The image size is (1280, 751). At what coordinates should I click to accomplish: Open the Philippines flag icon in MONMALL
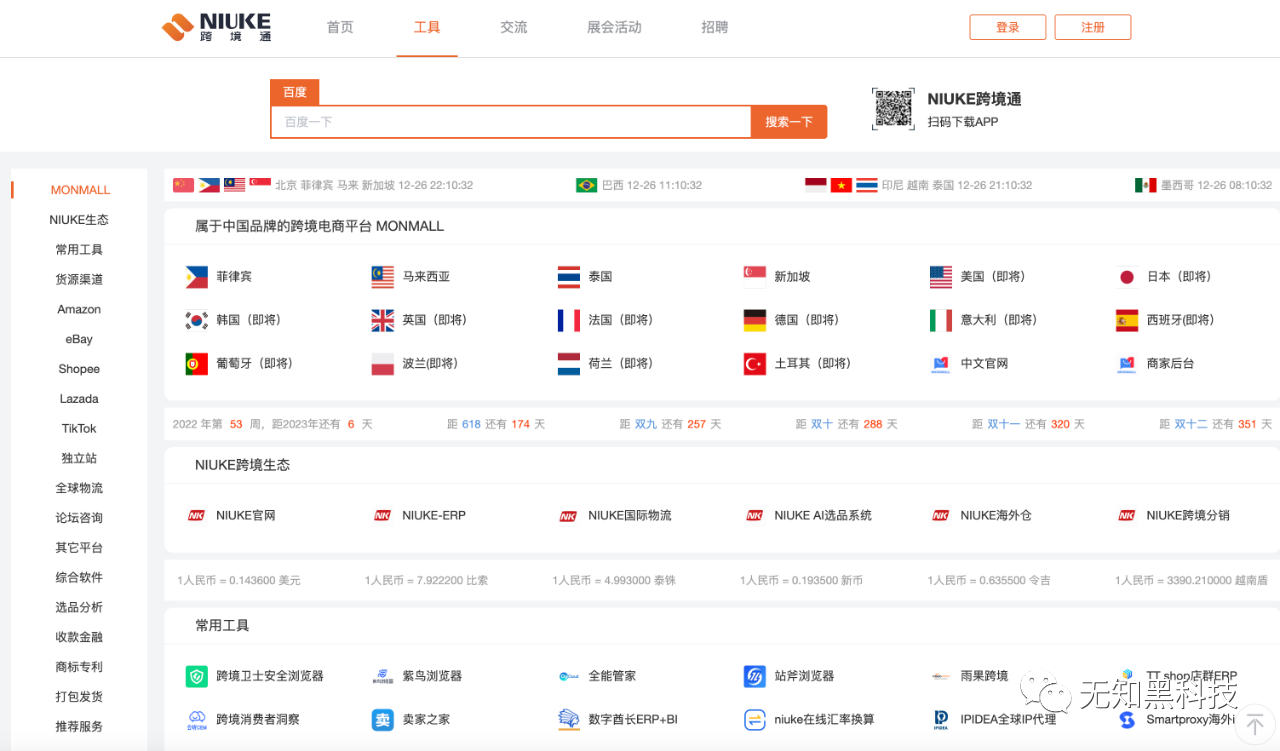coord(197,277)
